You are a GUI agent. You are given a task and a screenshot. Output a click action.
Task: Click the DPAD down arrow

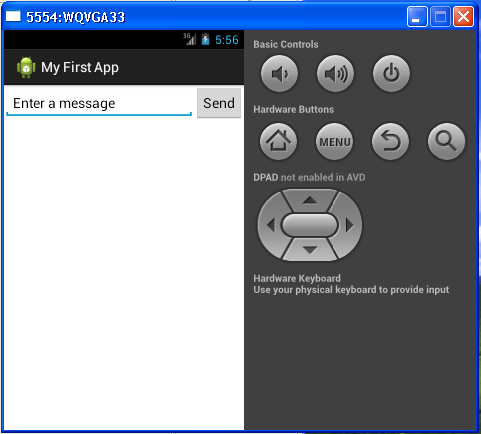coord(310,250)
